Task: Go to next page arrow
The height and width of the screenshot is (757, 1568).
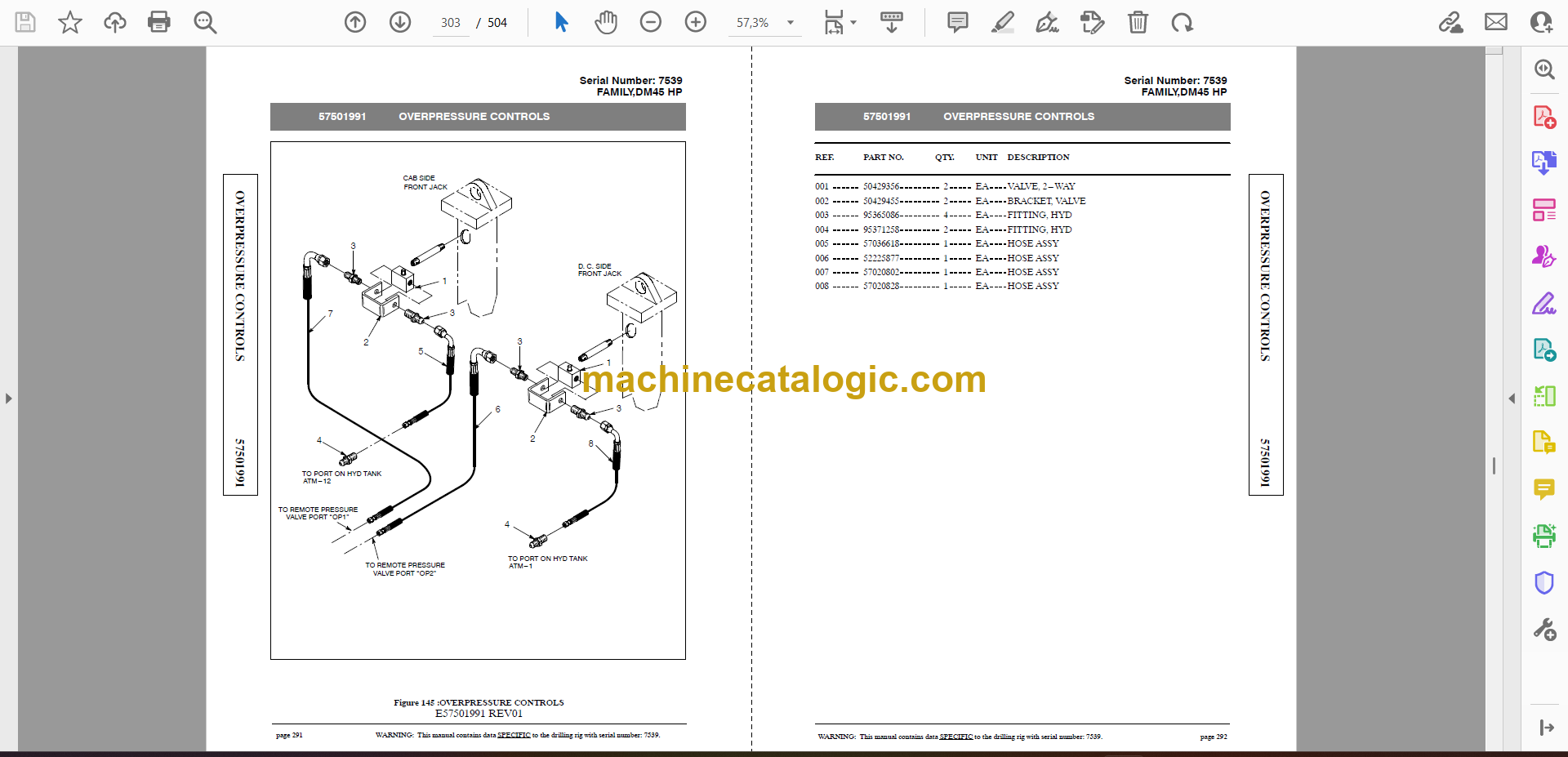Action: click(x=400, y=22)
